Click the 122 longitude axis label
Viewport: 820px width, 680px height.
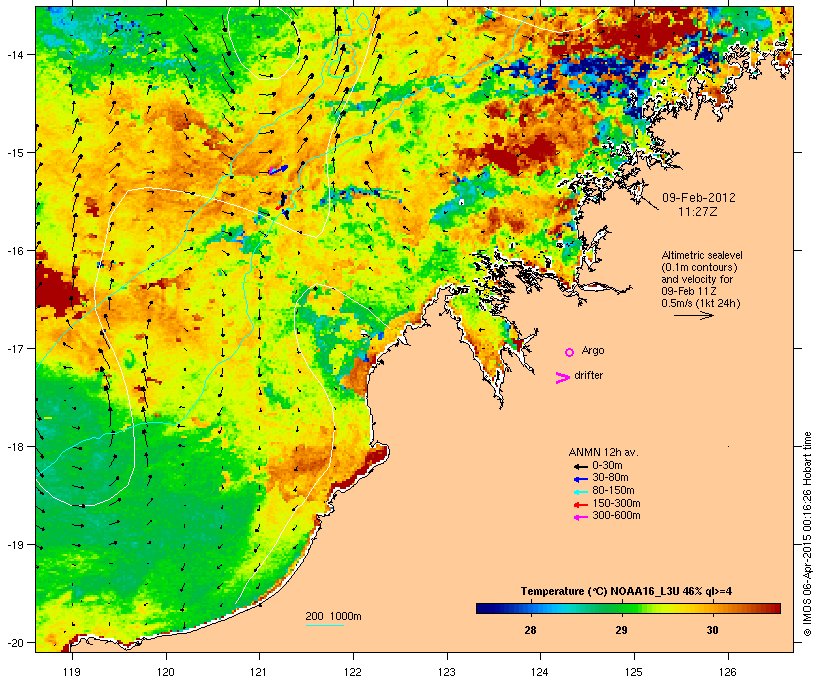[353, 672]
